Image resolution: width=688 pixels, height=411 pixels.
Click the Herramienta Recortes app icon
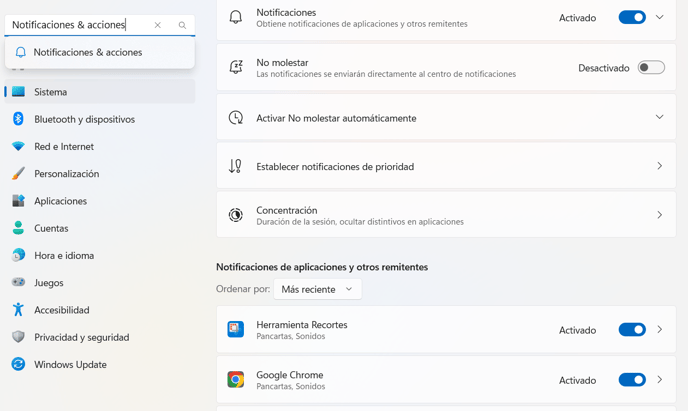tap(236, 329)
